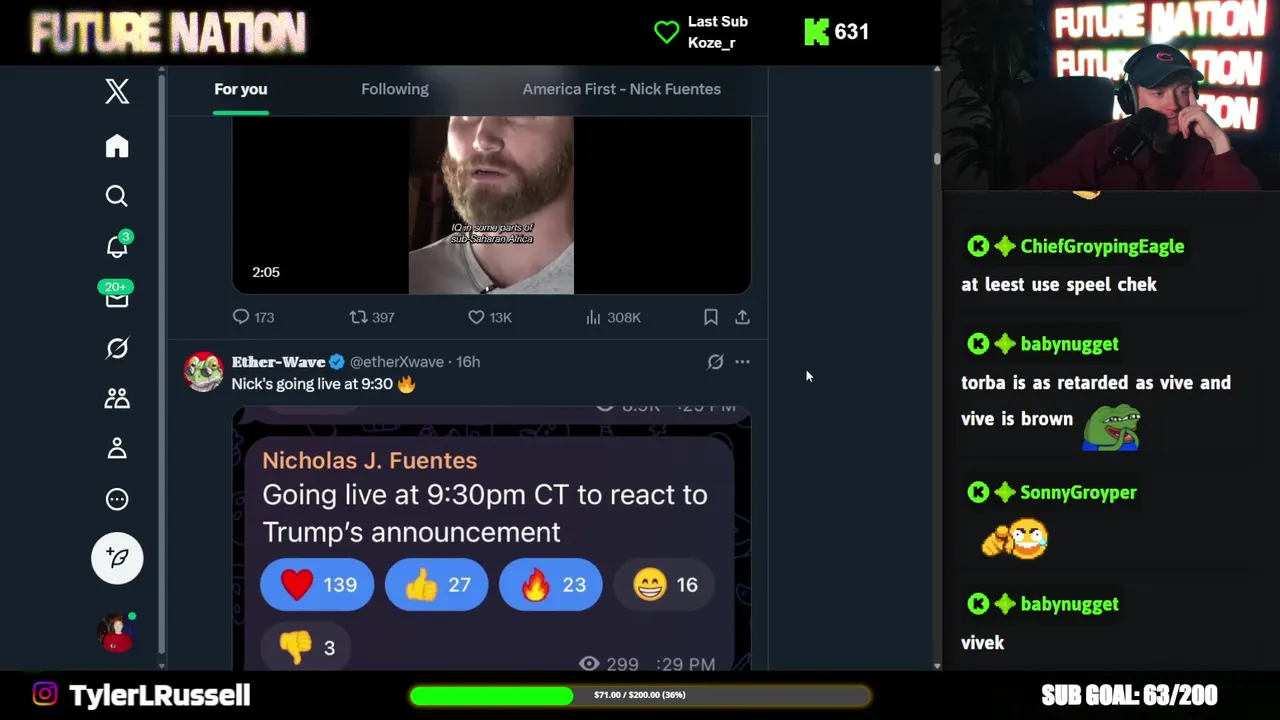This screenshot has width=1280, height=720.
Task: Open the Explore search icon
Action: coord(117,196)
